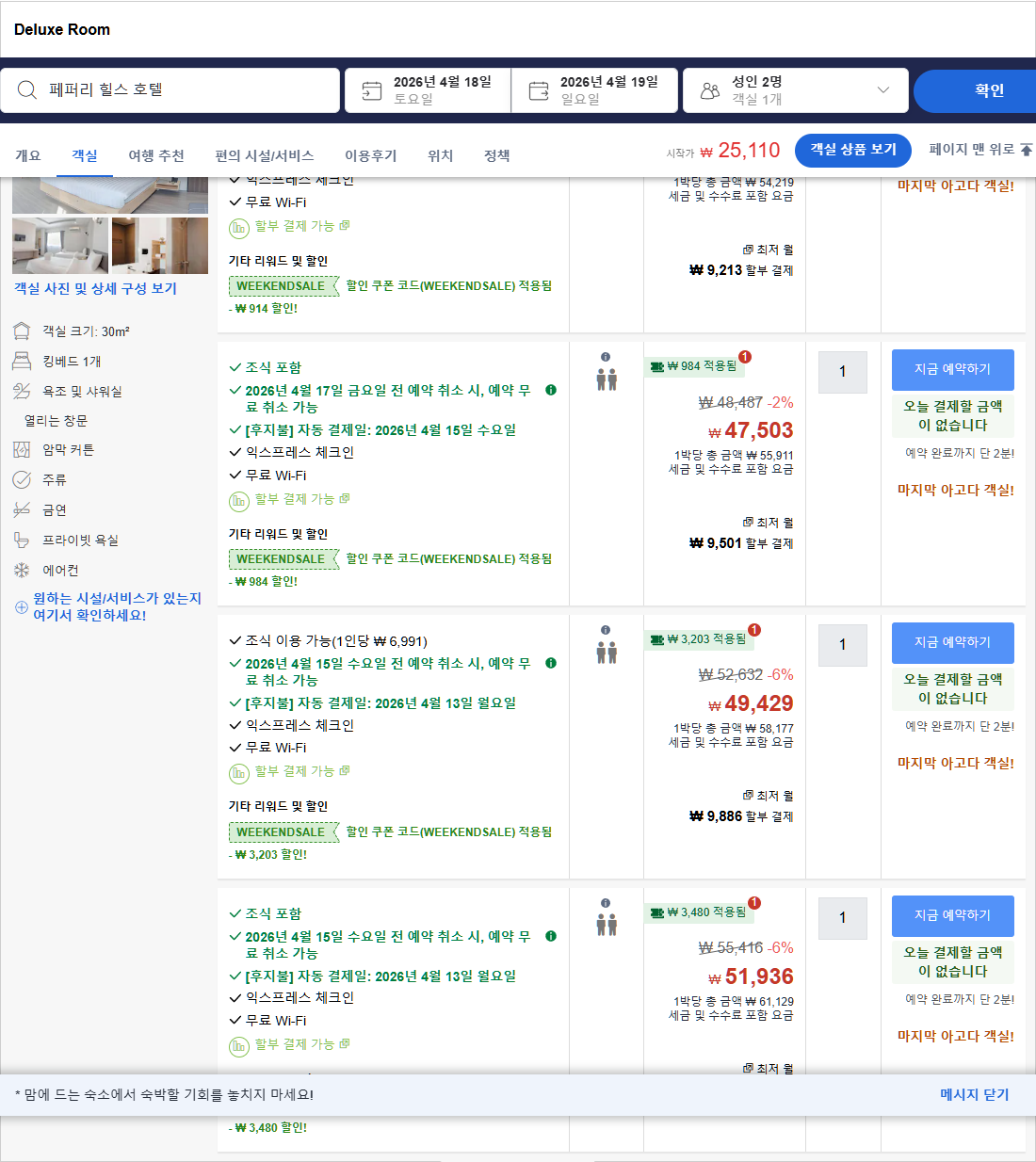This screenshot has width=1036, height=1162.
Task: Click the 페이지 맨 위로 scroll-to-top arrow
Action: click(x=1026, y=150)
